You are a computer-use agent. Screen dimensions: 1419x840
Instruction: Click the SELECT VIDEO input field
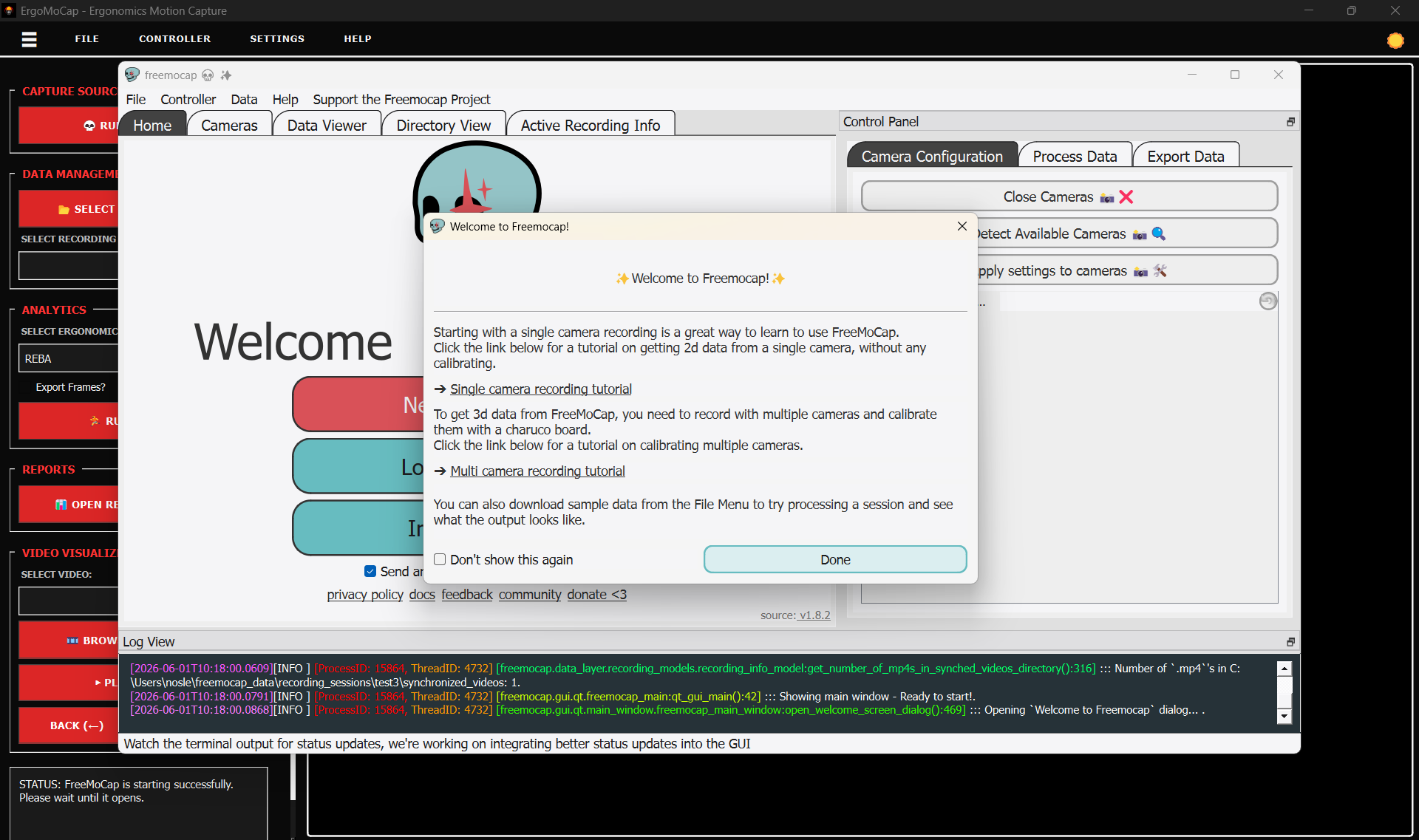[68, 601]
